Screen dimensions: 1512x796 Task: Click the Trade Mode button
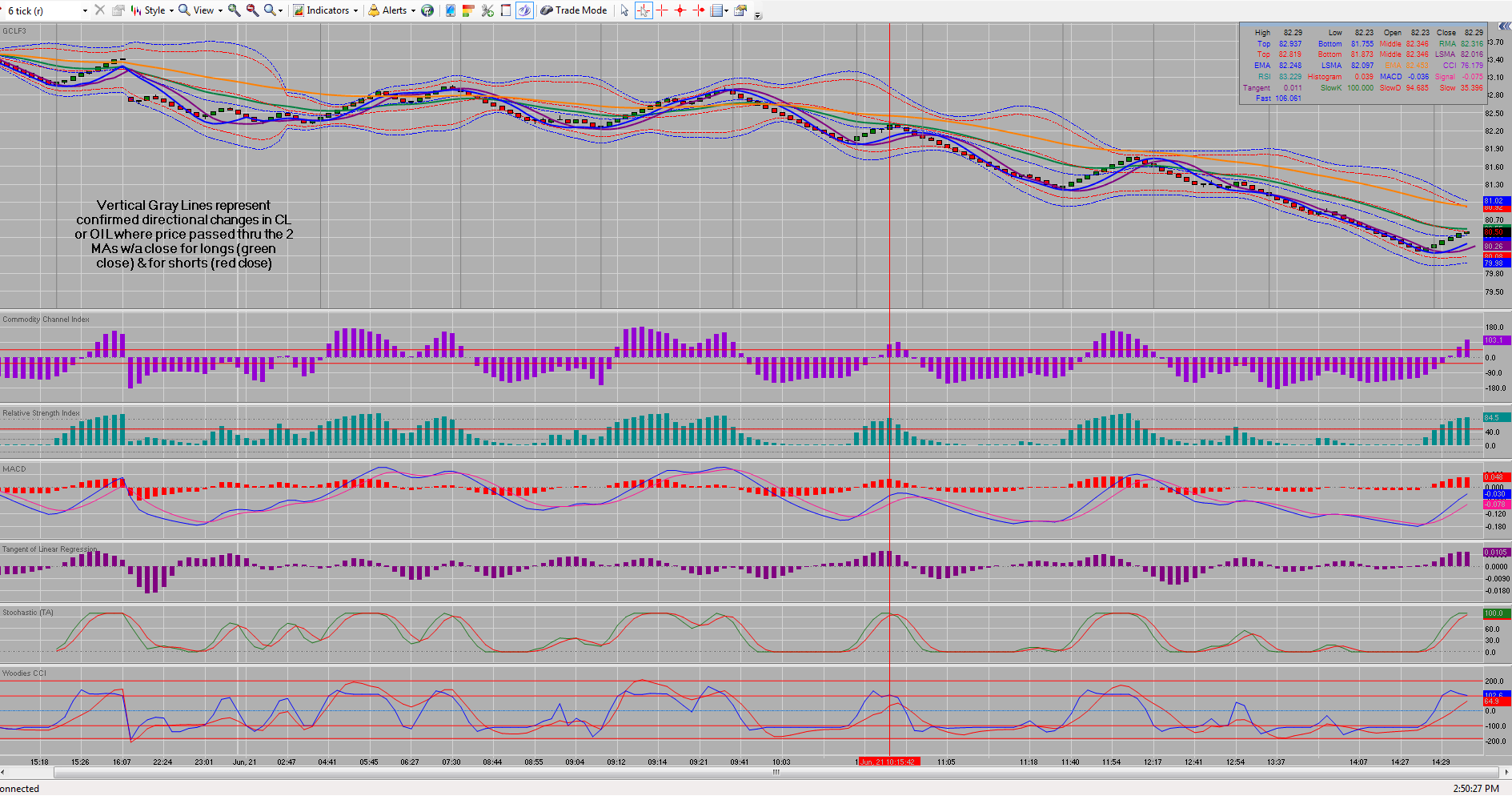(574, 10)
